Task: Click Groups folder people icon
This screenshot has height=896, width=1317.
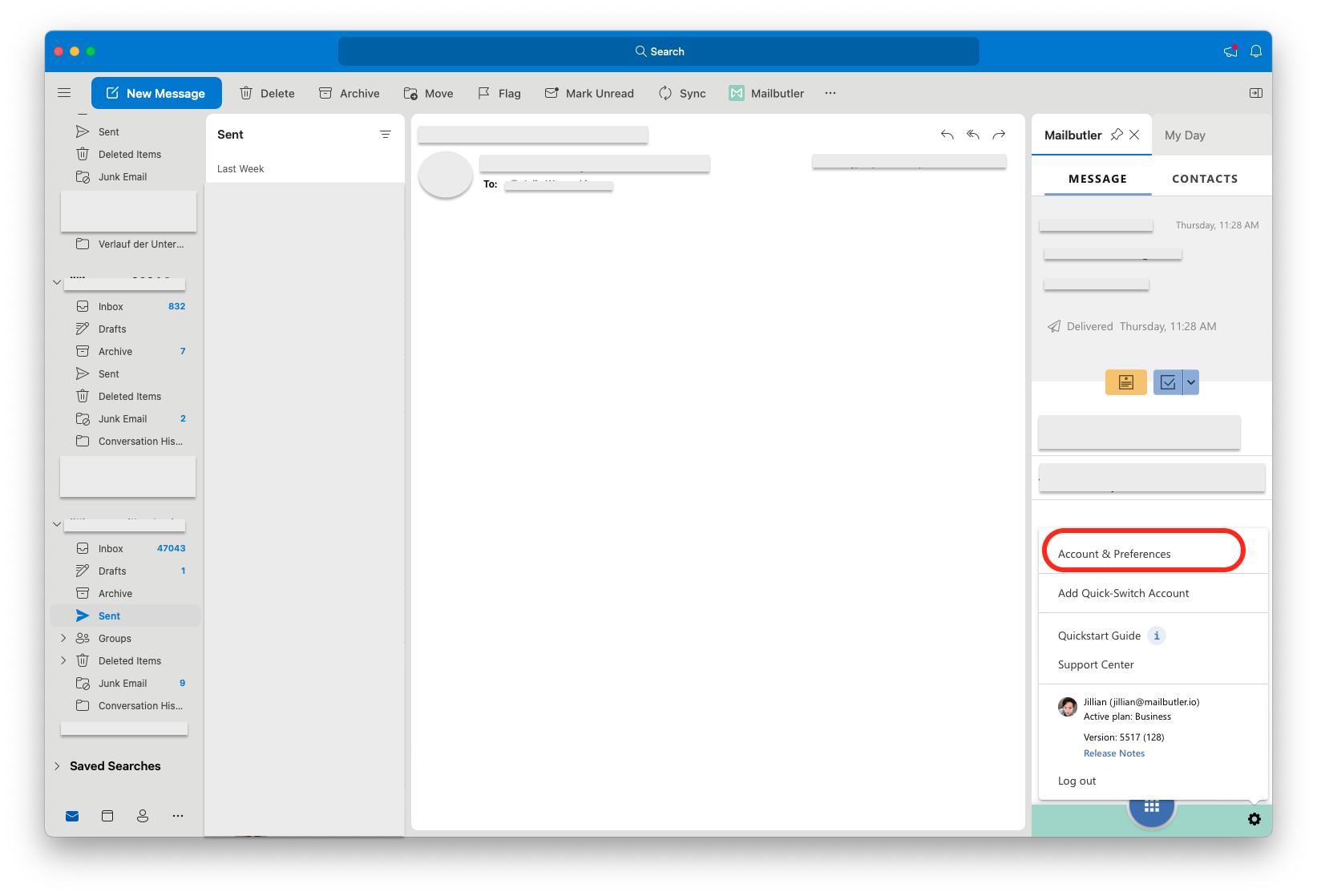Action: [x=83, y=638]
